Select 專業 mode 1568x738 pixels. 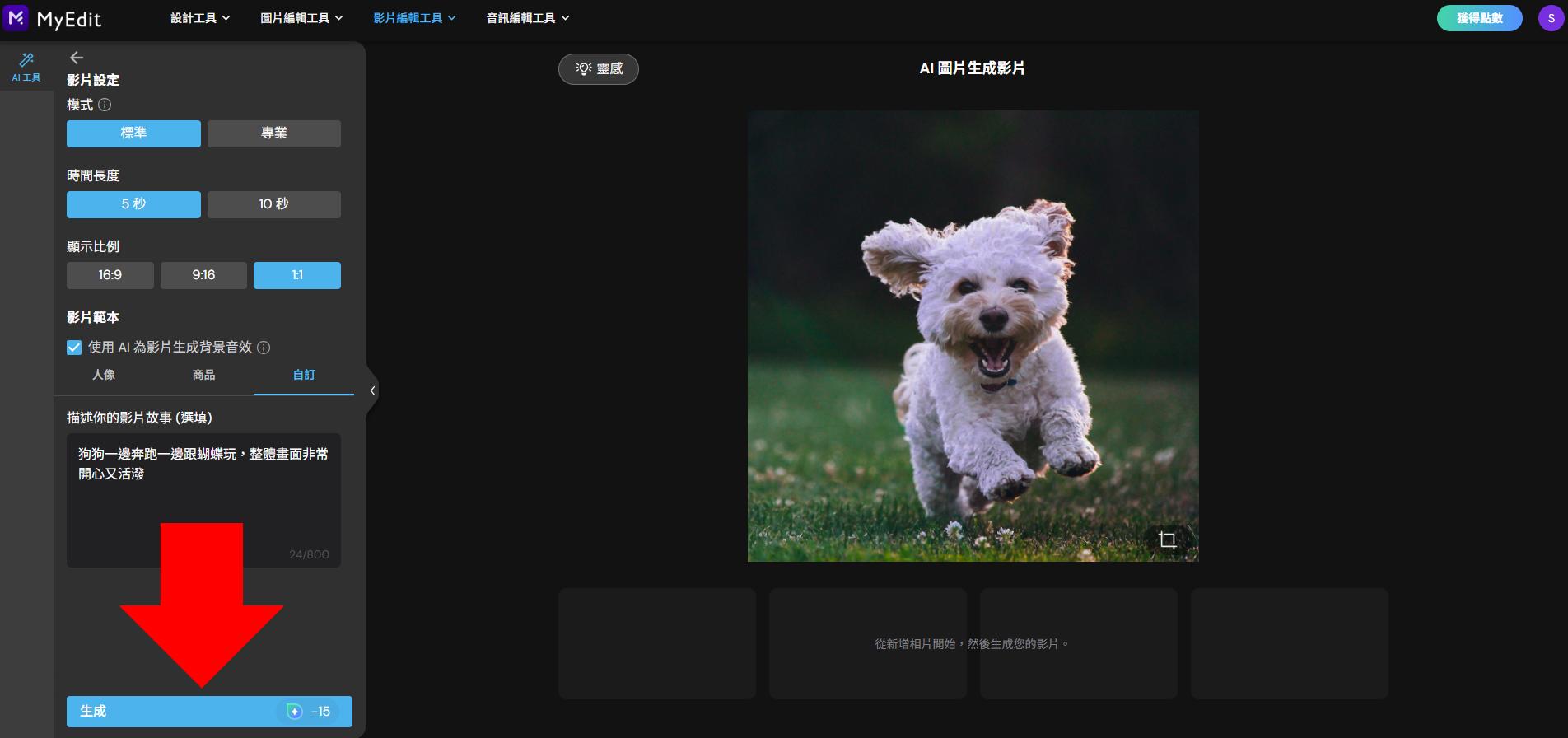[x=274, y=133]
